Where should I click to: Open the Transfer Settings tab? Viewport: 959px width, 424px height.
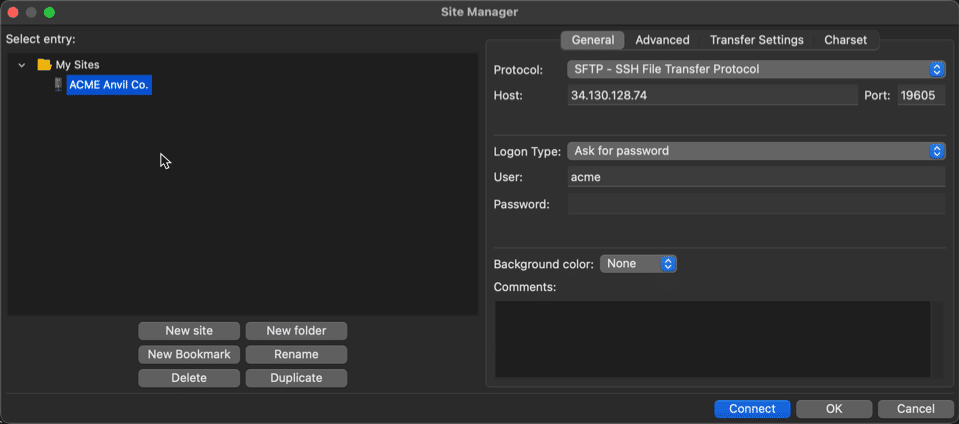coord(757,40)
